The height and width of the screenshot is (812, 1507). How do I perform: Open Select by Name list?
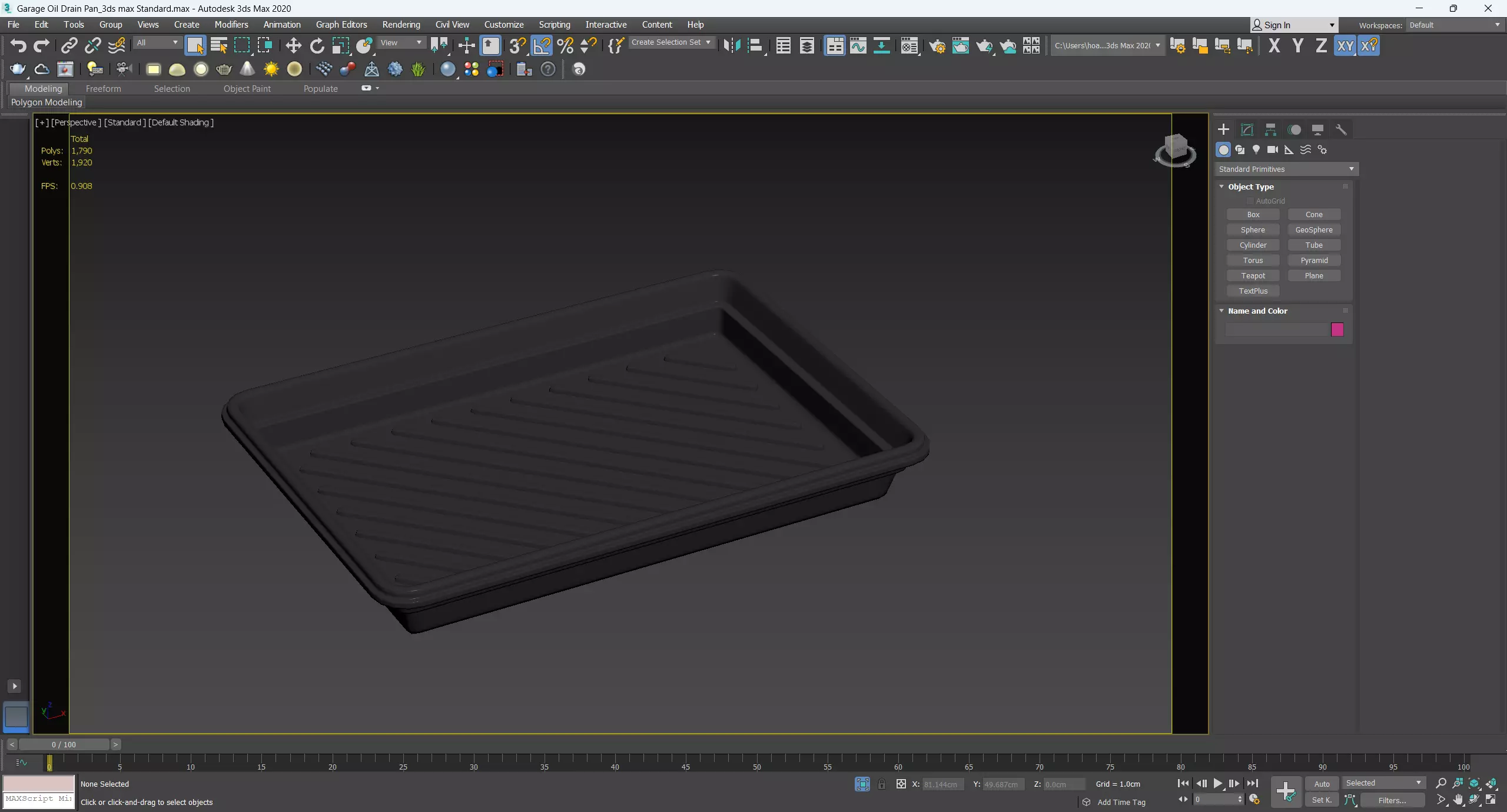tap(218, 46)
